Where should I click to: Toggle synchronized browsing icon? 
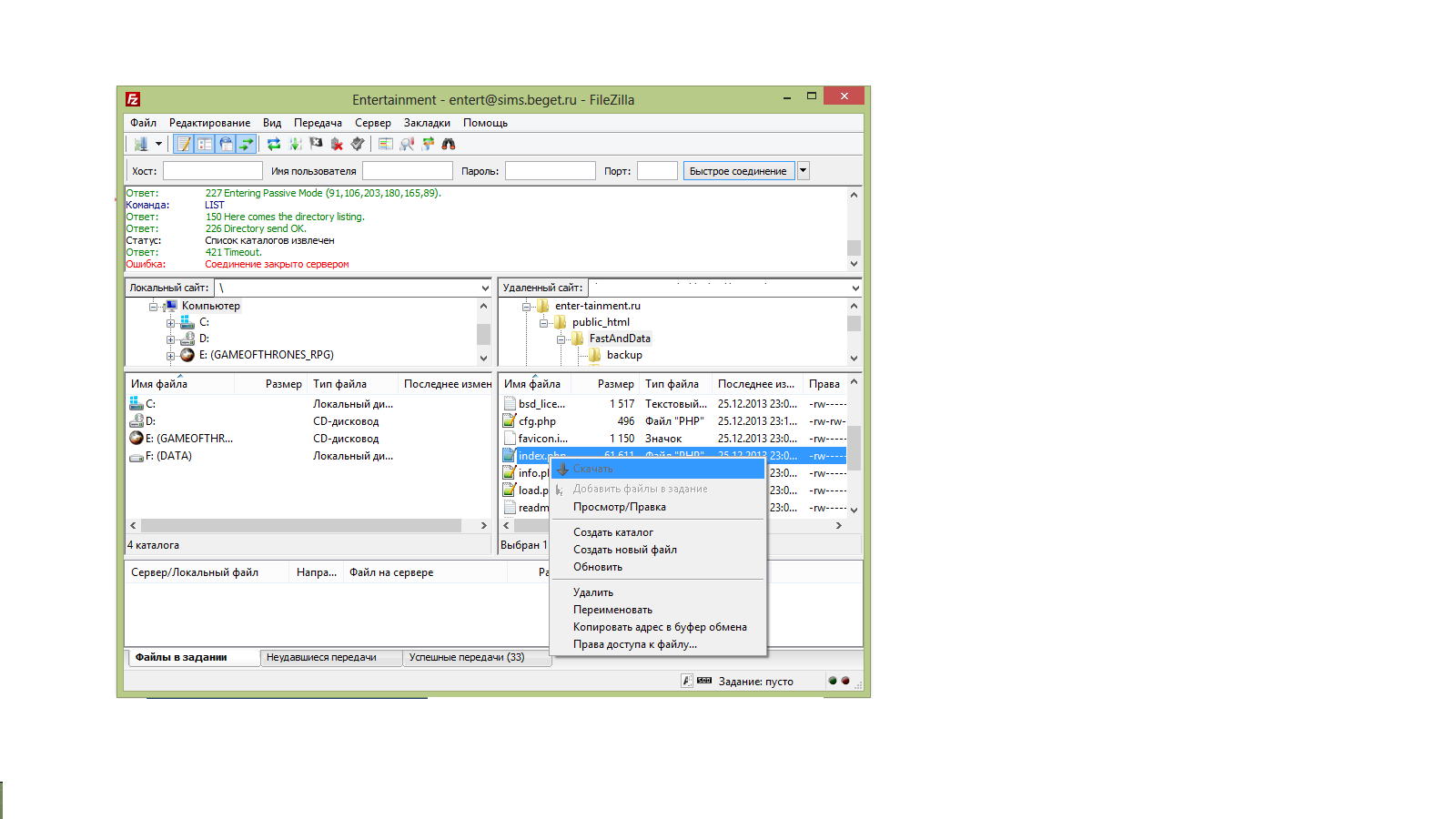coord(428,144)
